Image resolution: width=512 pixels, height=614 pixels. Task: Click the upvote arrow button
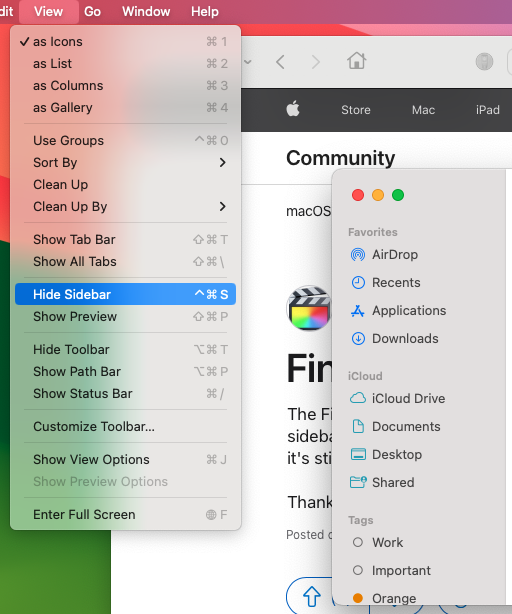coord(312,596)
